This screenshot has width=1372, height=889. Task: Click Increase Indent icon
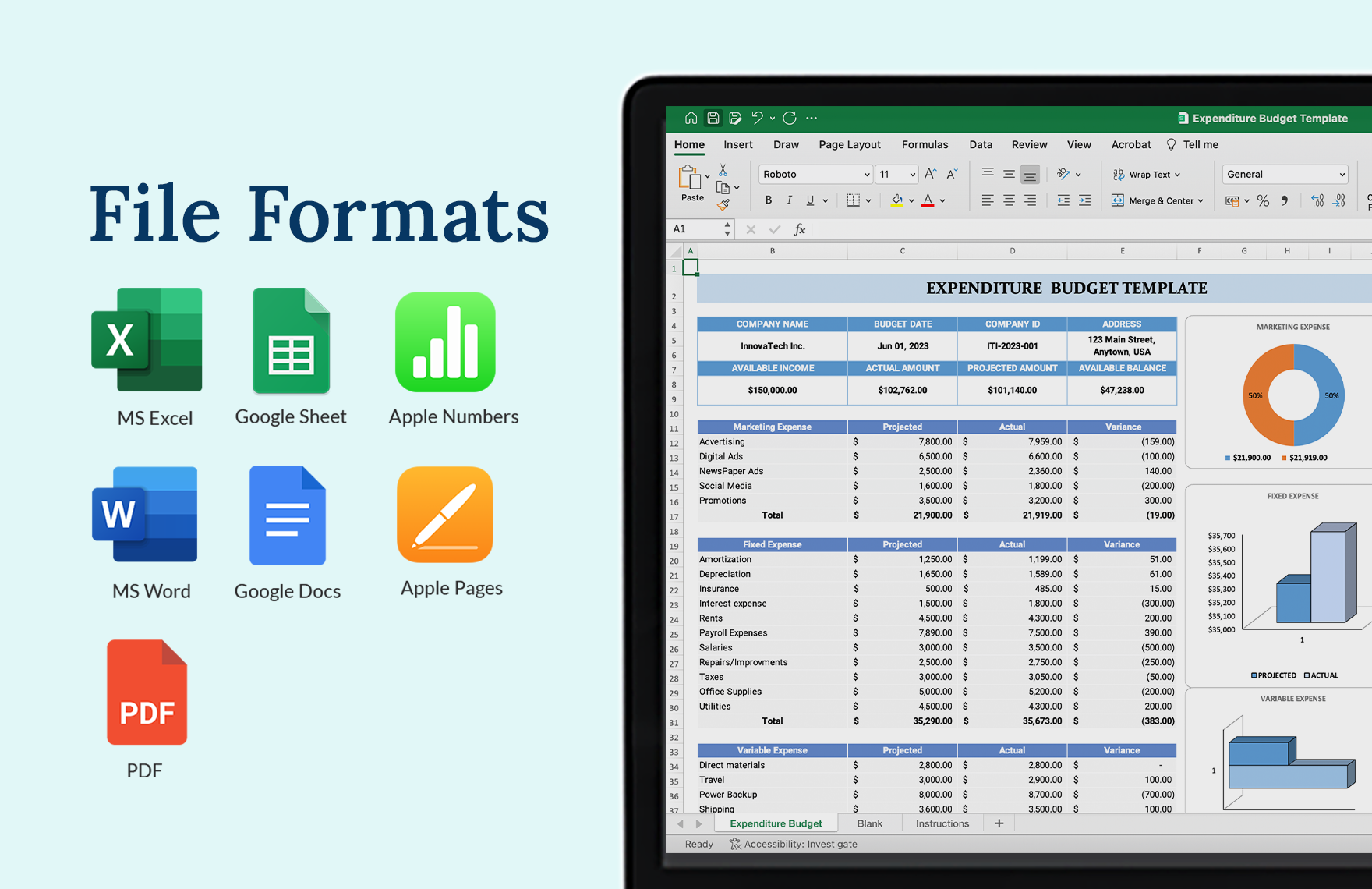click(x=1084, y=200)
